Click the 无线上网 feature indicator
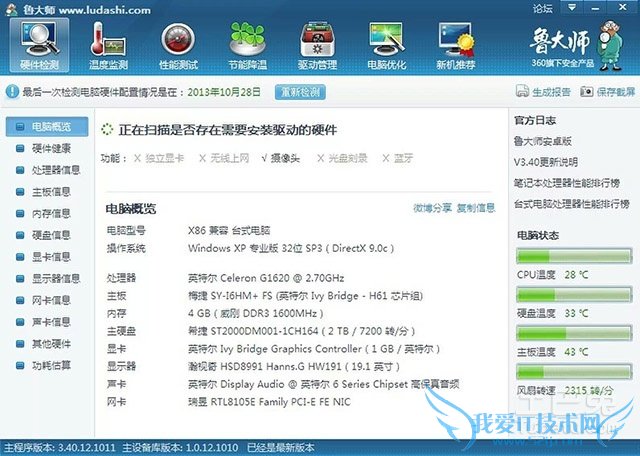This screenshot has height=456, width=640. pyautogui.click(x=224, y=158)
